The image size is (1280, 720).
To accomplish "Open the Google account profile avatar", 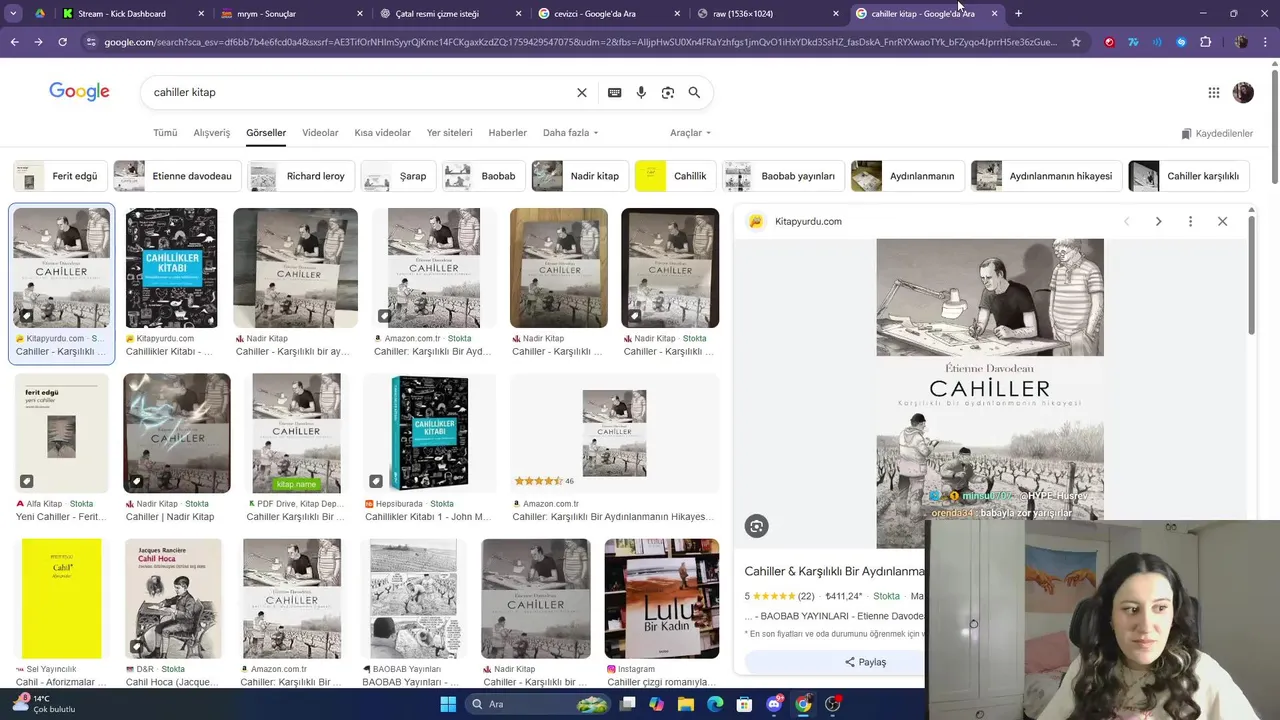I will [1243, 92].
